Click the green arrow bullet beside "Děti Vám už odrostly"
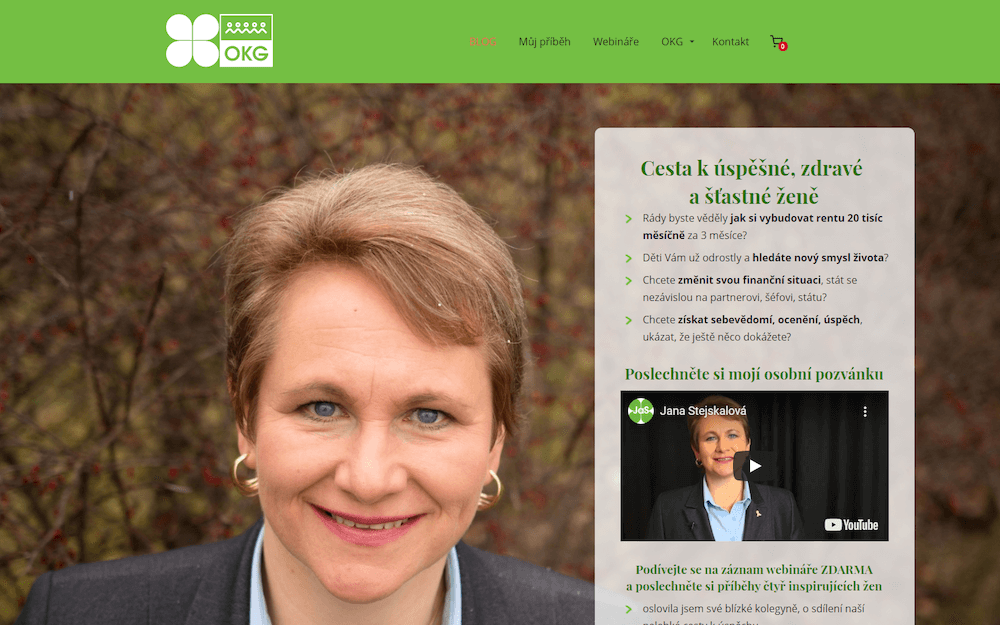 point(628,258)
